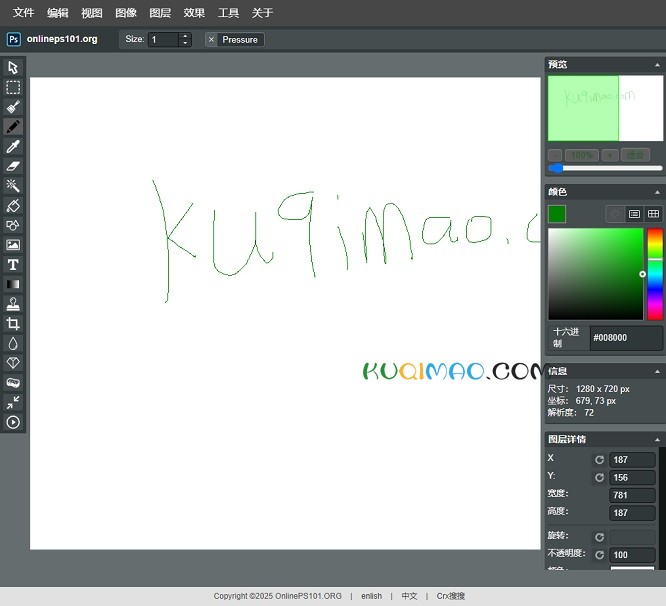Screen dimensions: 666x606
Task: Pick the eyedropper color picker tool
Action: (13, 147)
